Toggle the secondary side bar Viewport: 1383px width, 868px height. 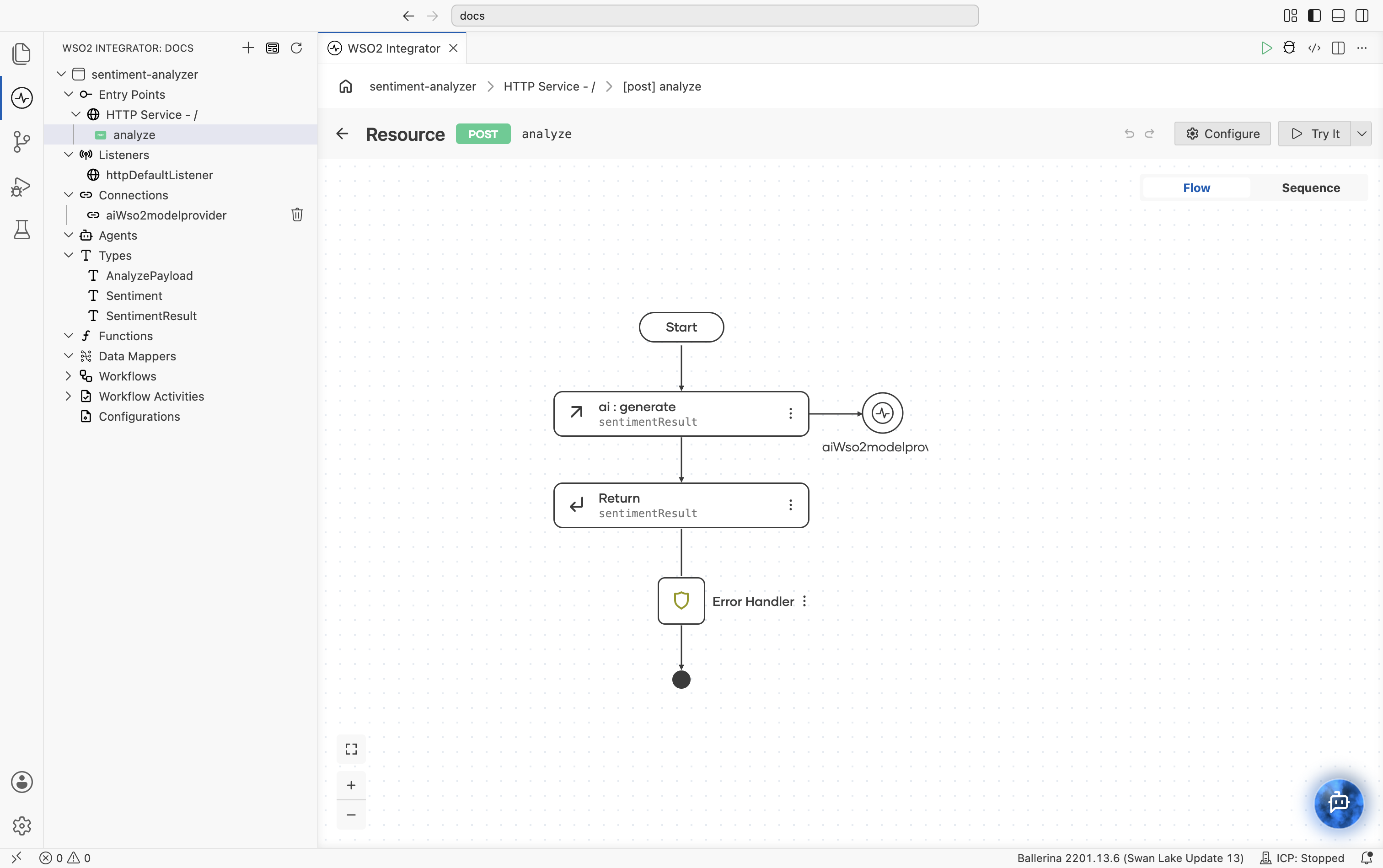tap(1362, 16)
